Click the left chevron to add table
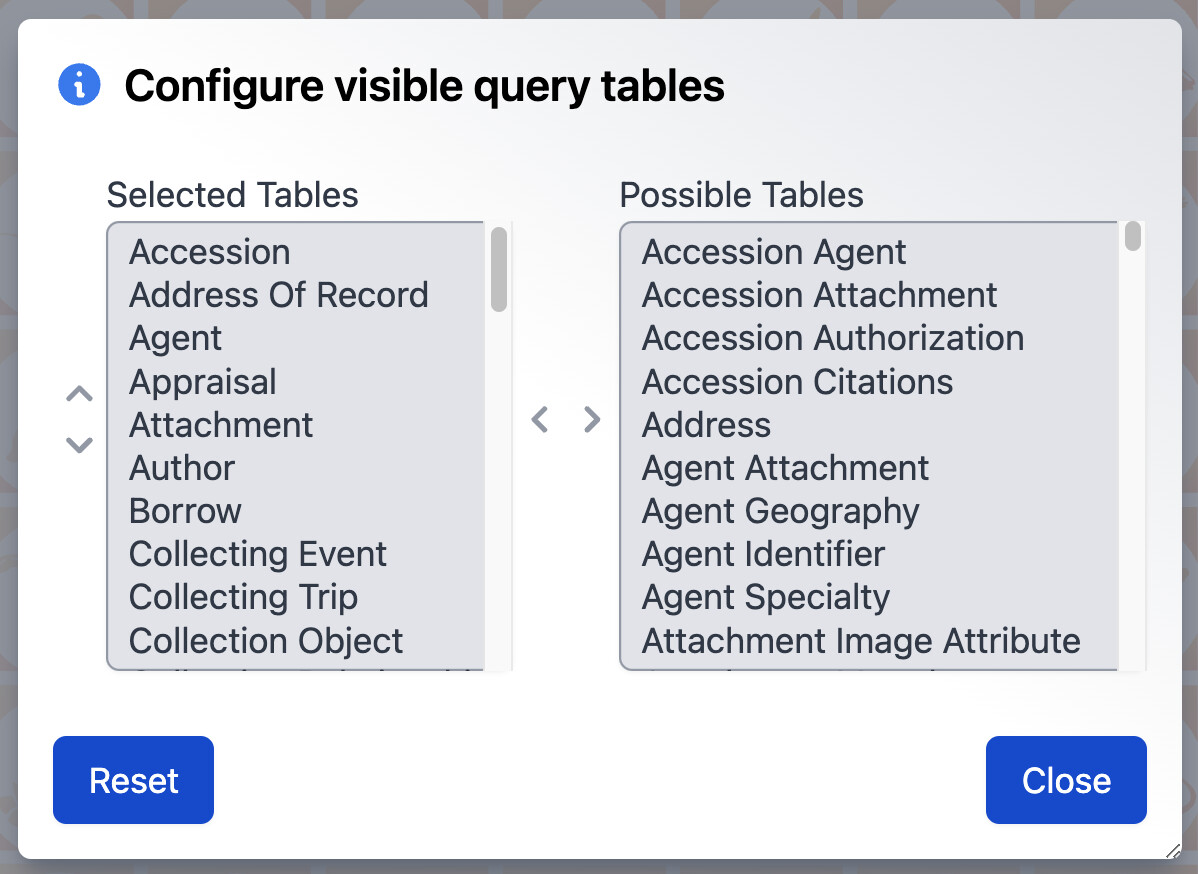Image resolution: width=1198 pixels, height=874 pixels. pyautogui.click(x=540, y=419)
